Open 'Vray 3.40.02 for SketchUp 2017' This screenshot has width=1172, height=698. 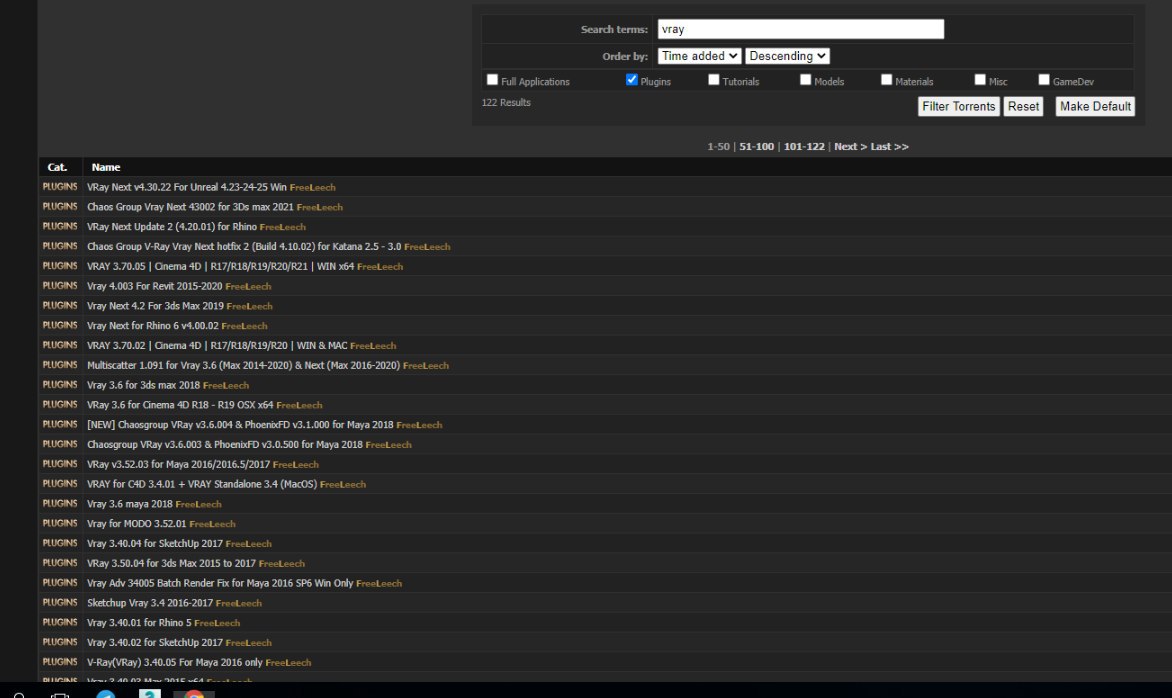click(155, 642)
